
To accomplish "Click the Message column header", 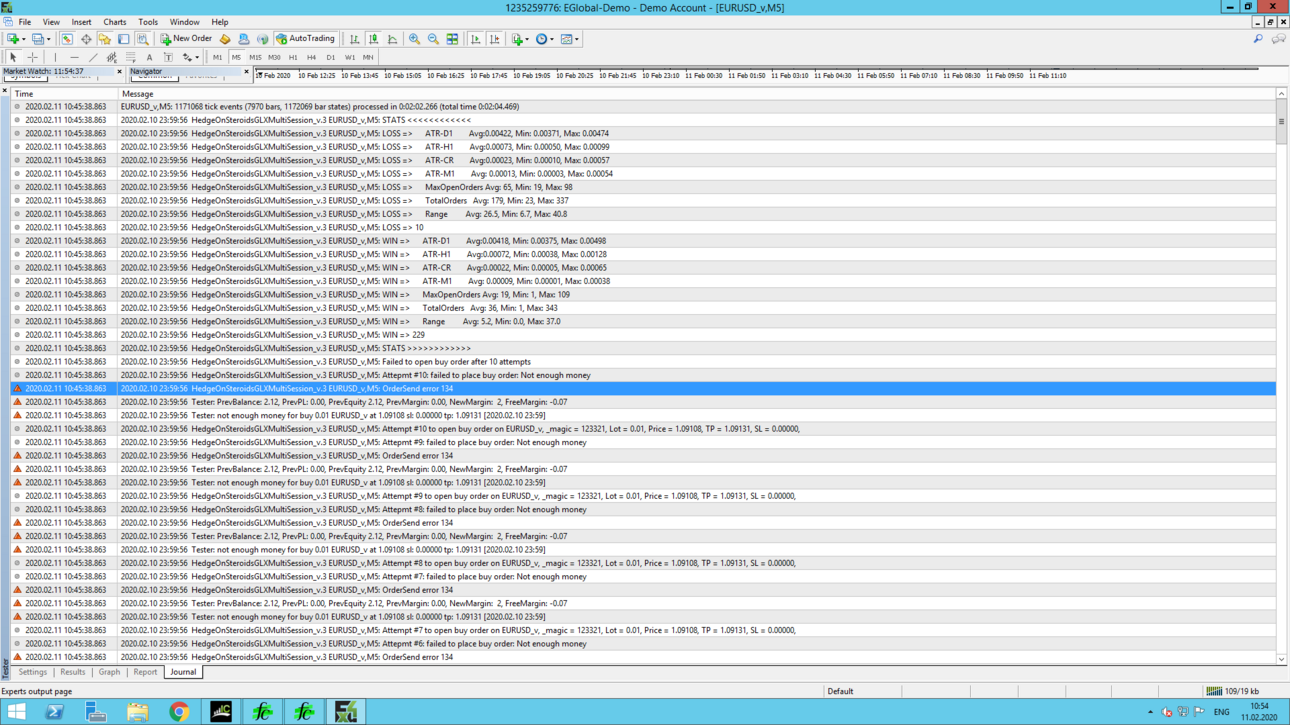I will point(696,94).
